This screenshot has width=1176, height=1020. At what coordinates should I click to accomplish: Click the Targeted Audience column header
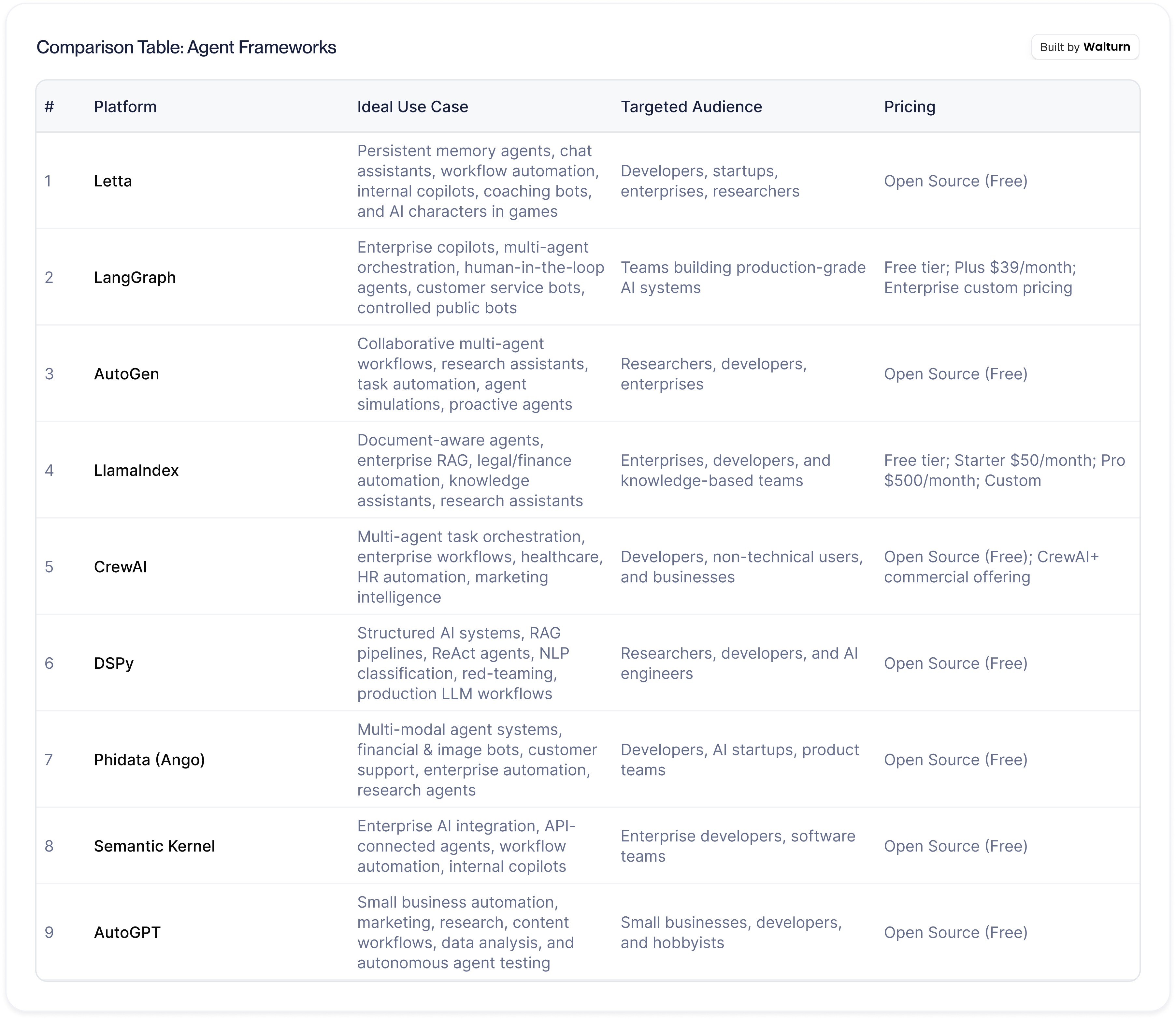691,107
